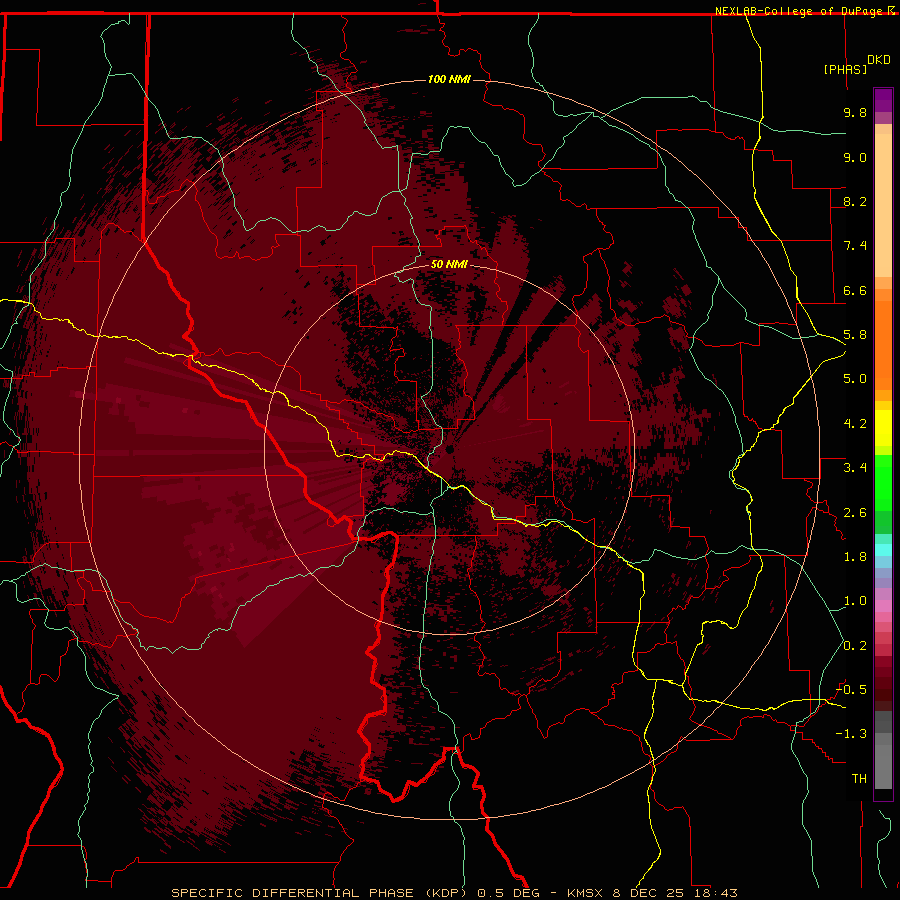Viewport: 900px width, 900px height.
Task: Click the cyan segment of the color bar
Action: pyautogui.click(x=883, y=550)
